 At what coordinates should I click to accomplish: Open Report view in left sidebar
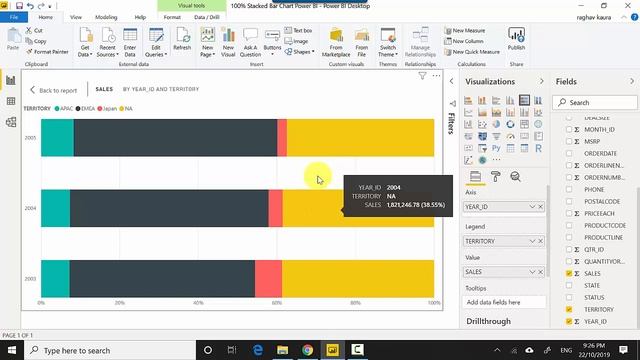(11, 80)
